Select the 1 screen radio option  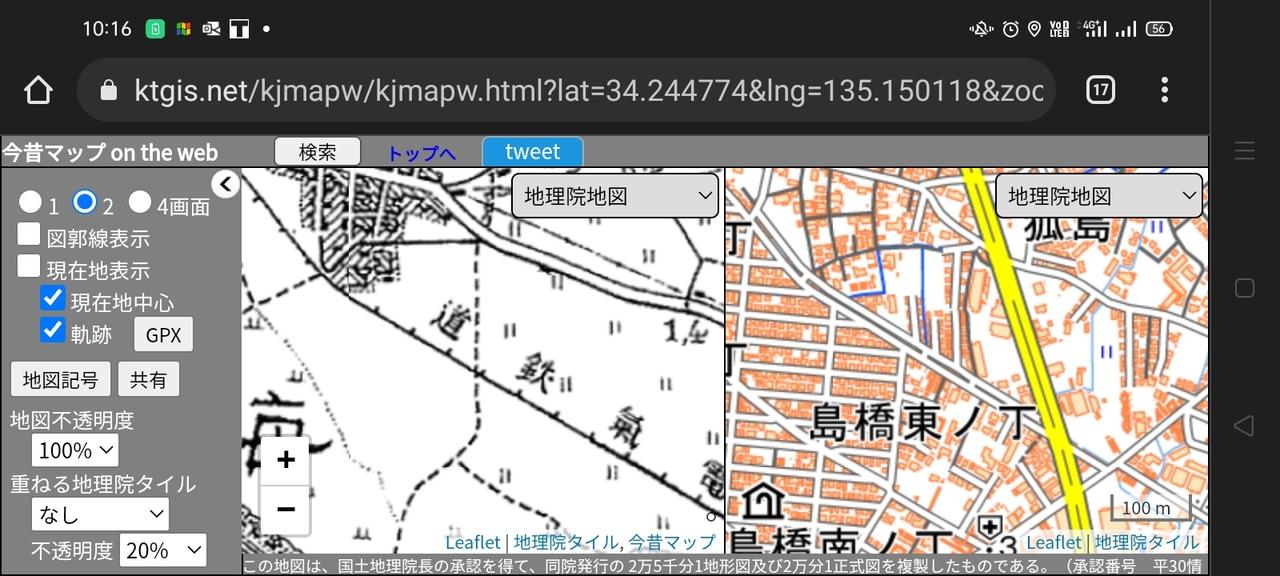click(x=30, y=203)
